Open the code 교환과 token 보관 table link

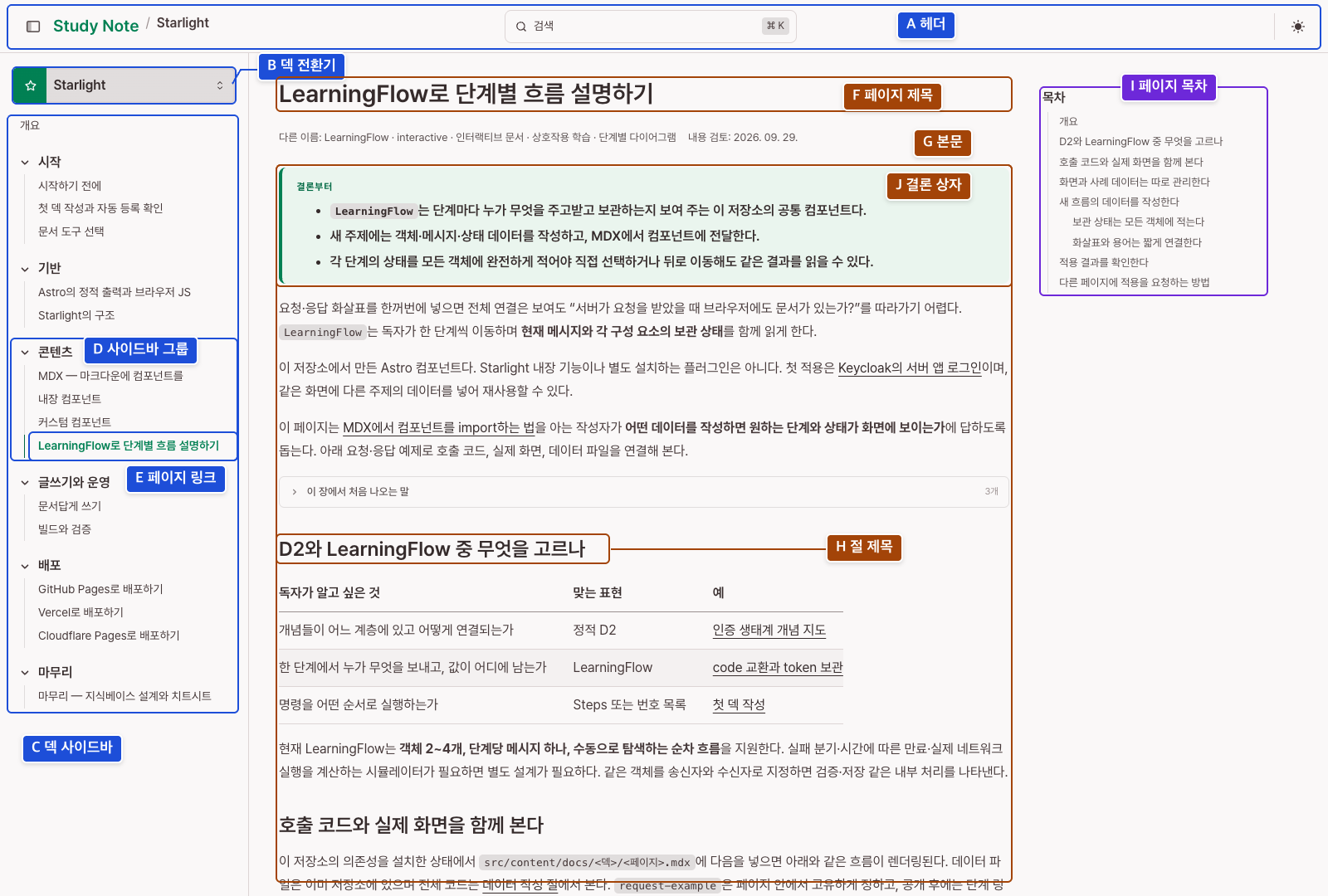pyautogui.click(x=778, y=668)
